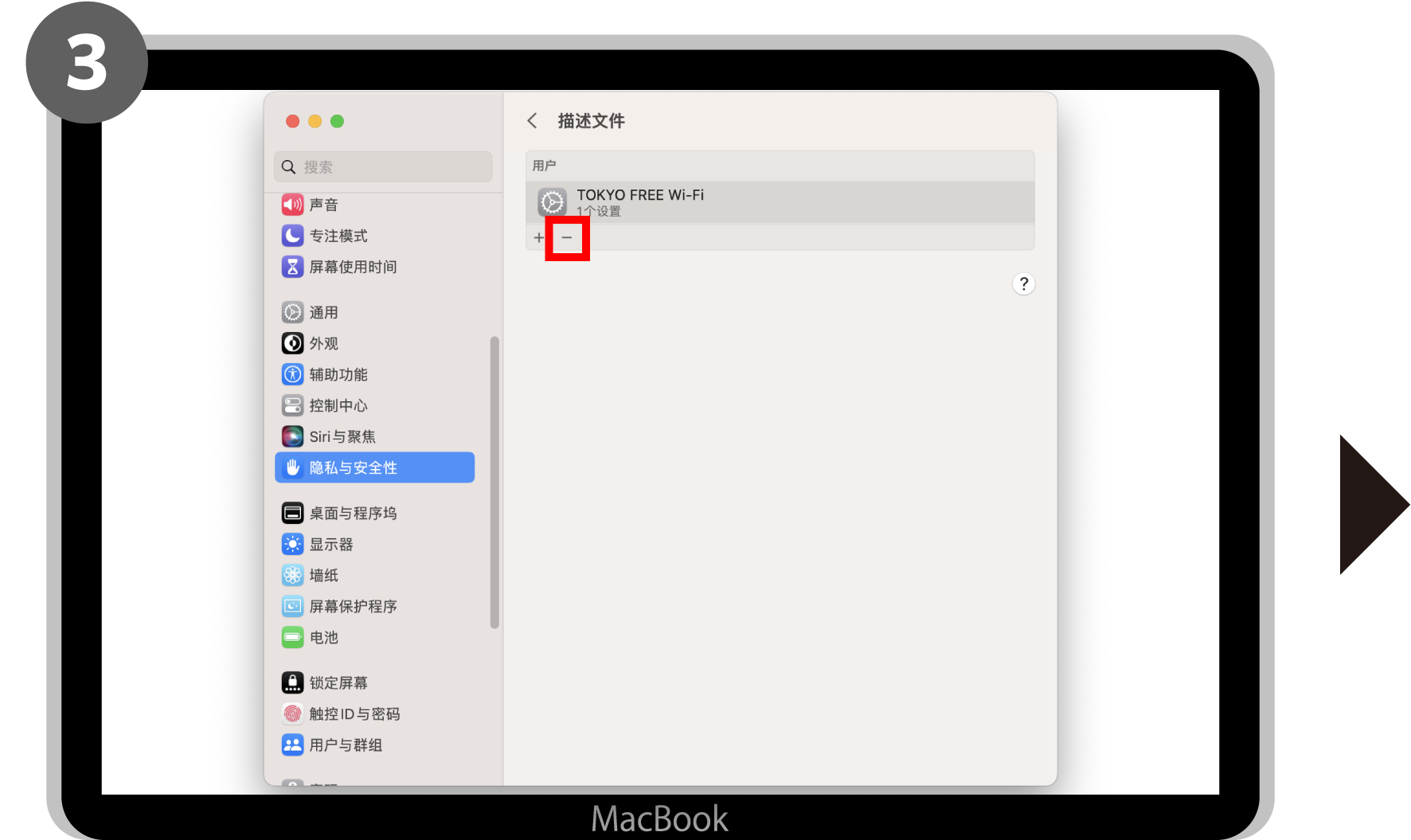This screenshot has width=1411, height=840.
Task: Click the Sound (声音) speaker icon
Action: [x=292, y=205]
